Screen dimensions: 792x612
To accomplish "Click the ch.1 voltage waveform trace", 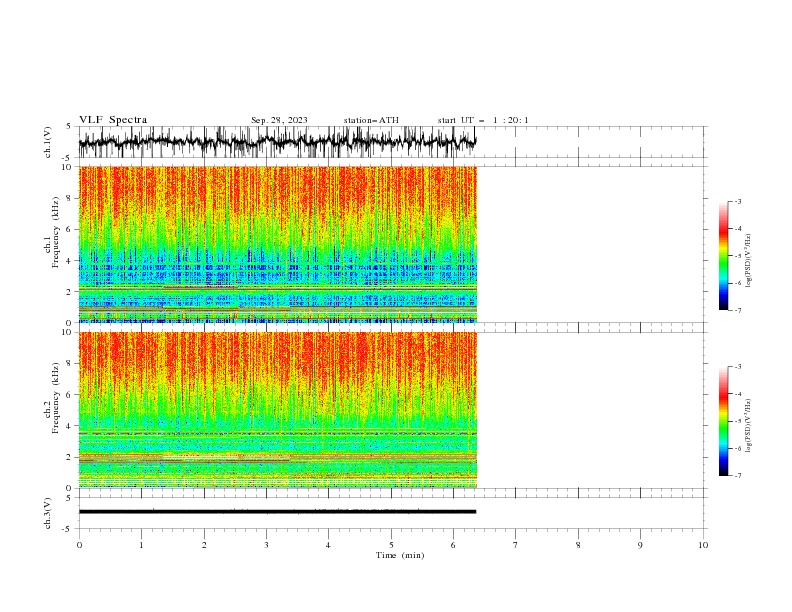I will pyautogui.click(x=277, y=142).
